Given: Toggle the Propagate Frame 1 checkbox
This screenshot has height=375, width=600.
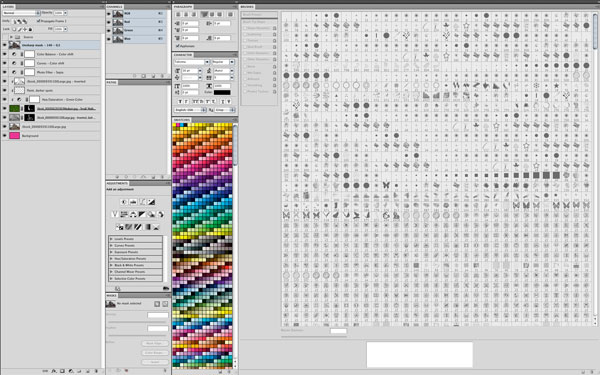Looking at the screenshot, I should pyautogui.click(x=38, y=21).
